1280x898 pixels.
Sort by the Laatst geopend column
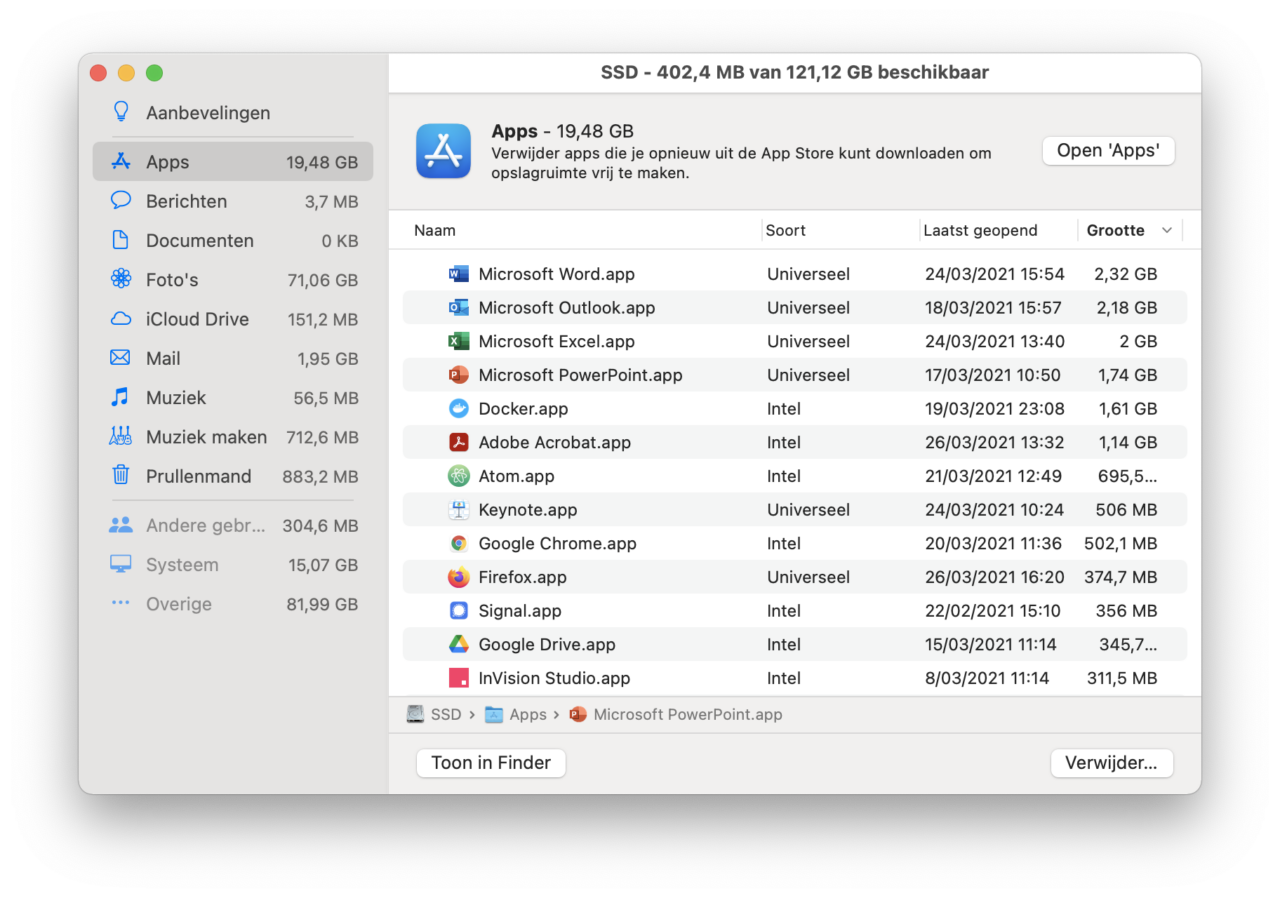[x=980, y=230]
